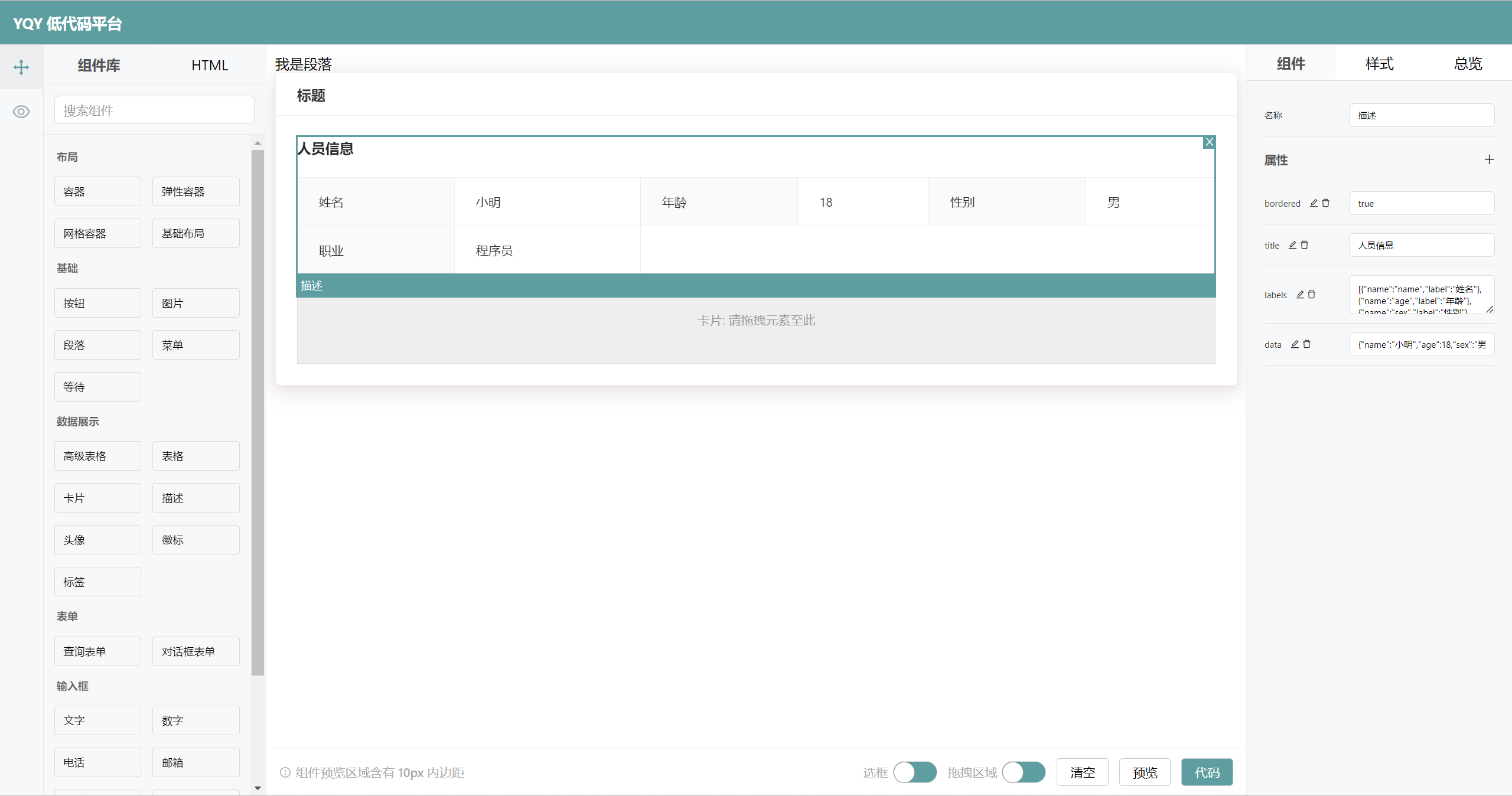1512x796 pixels.
Task: Delete the title attribute trash icon
Action: click(1304, 245)
